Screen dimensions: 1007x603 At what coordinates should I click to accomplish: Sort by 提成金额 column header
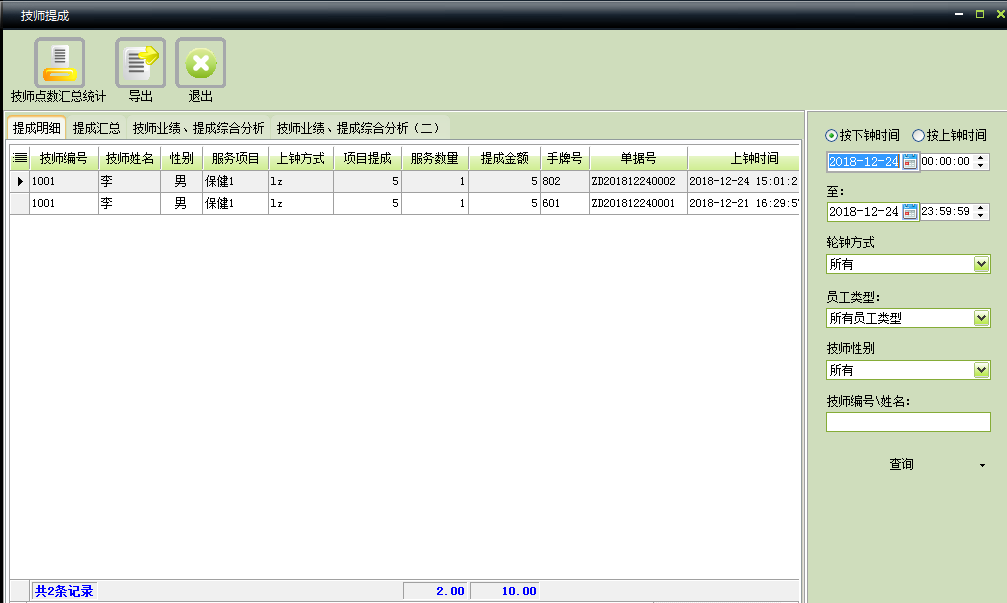[x=504, y=158]
